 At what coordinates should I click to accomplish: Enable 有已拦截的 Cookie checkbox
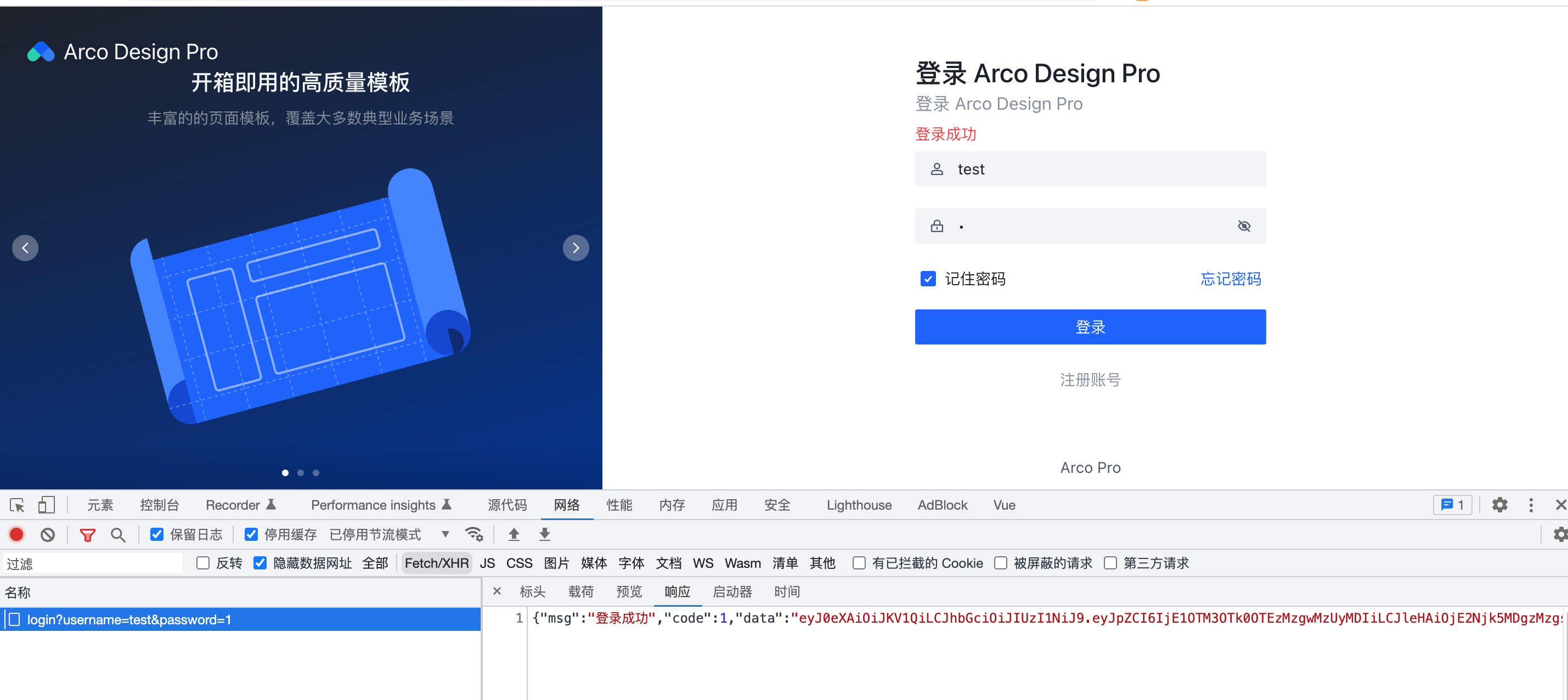[859, 563]
